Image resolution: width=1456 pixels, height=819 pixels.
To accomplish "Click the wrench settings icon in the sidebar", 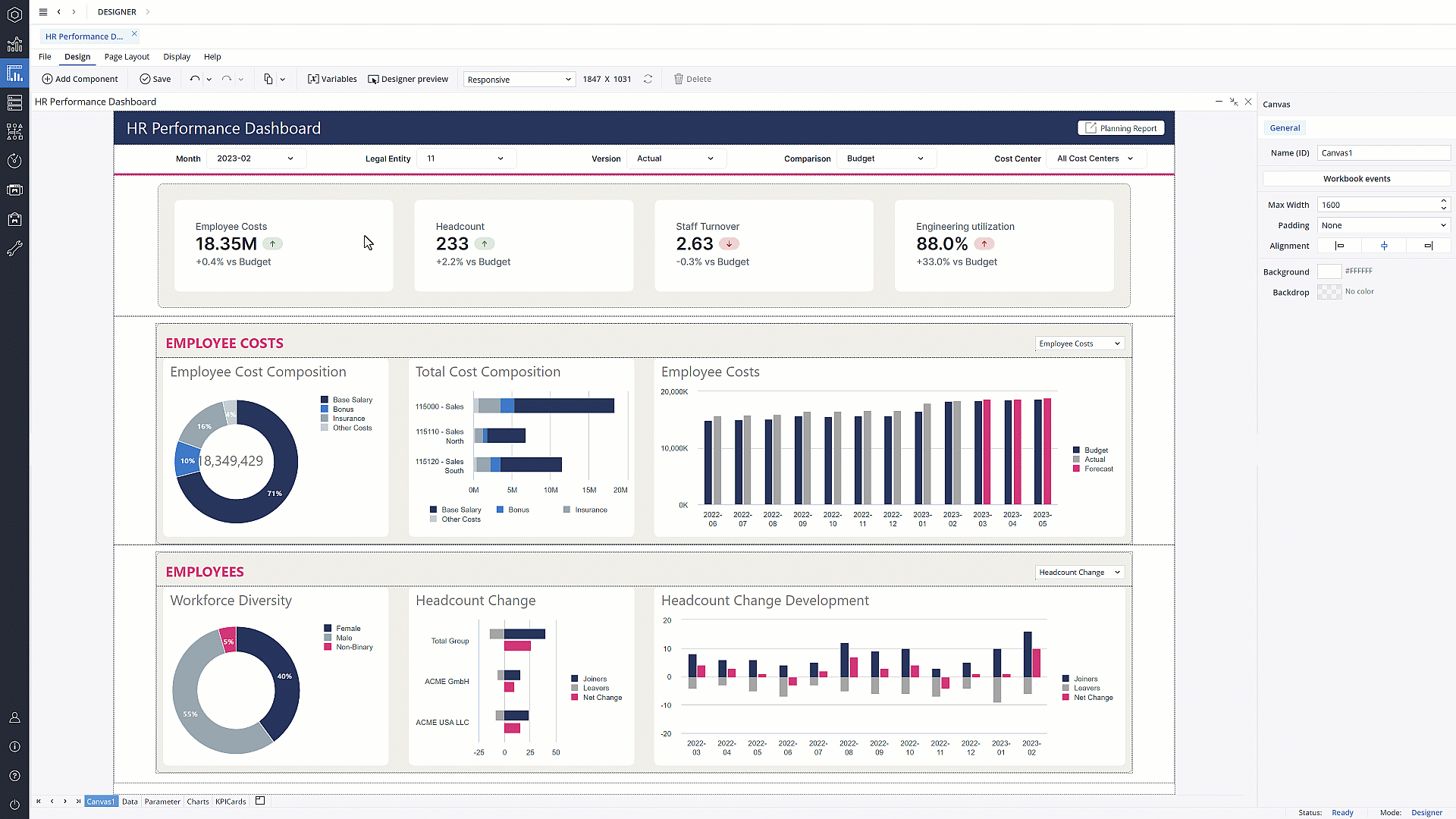I will [14, 248].
